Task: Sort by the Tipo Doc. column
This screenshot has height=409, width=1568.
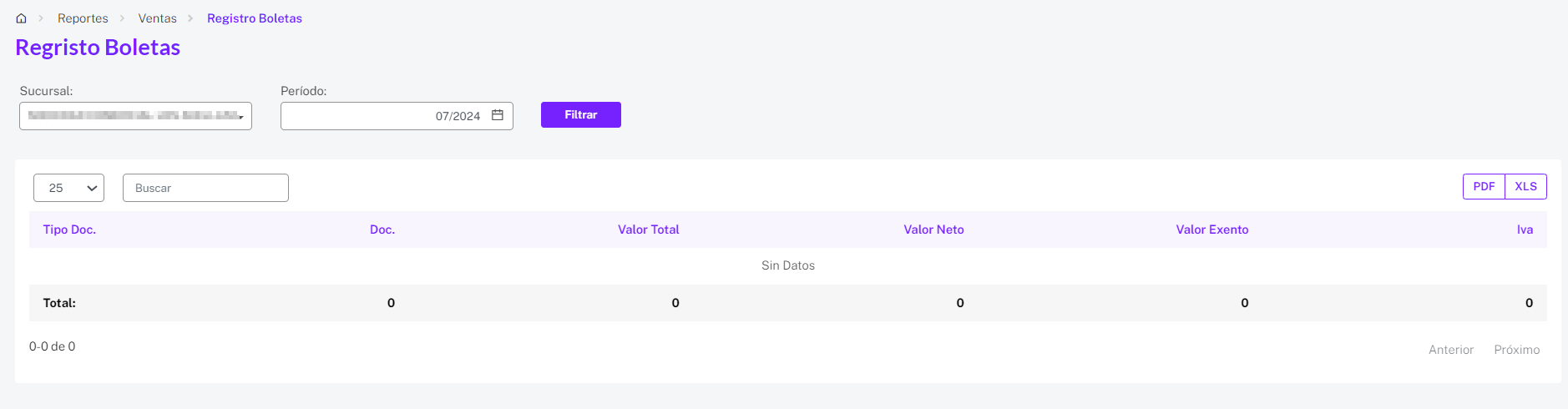Action: [x=70, y=230]
